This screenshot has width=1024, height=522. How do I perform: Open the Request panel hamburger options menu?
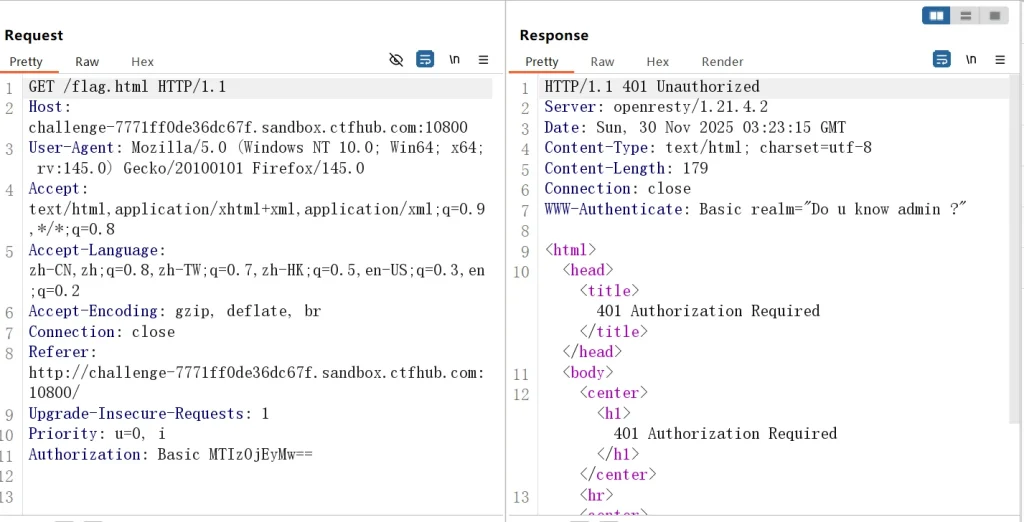pyautogui.click(x=484, y=60)
